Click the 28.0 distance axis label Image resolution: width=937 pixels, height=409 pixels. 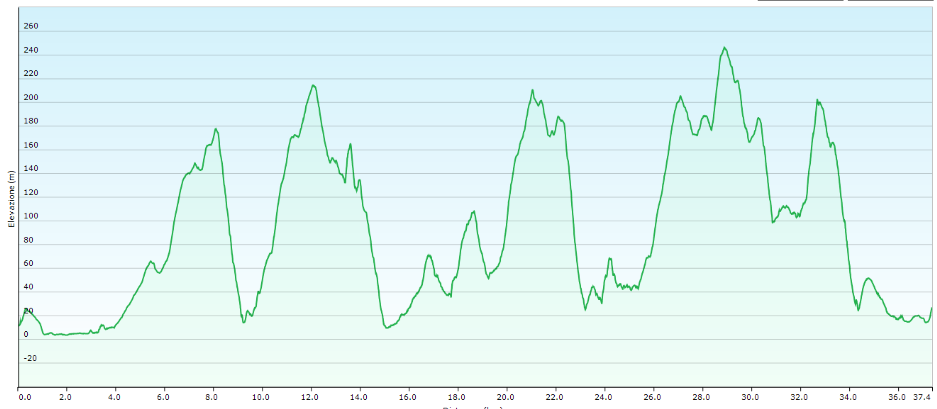click(x=702, y=396)
